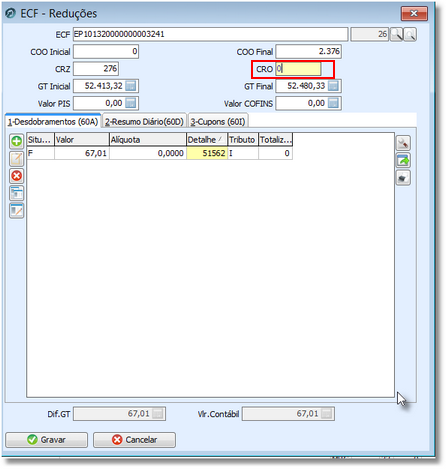Click the search magnifier beside ECF number 26
The image size is (446, 469).
point(397,34)
